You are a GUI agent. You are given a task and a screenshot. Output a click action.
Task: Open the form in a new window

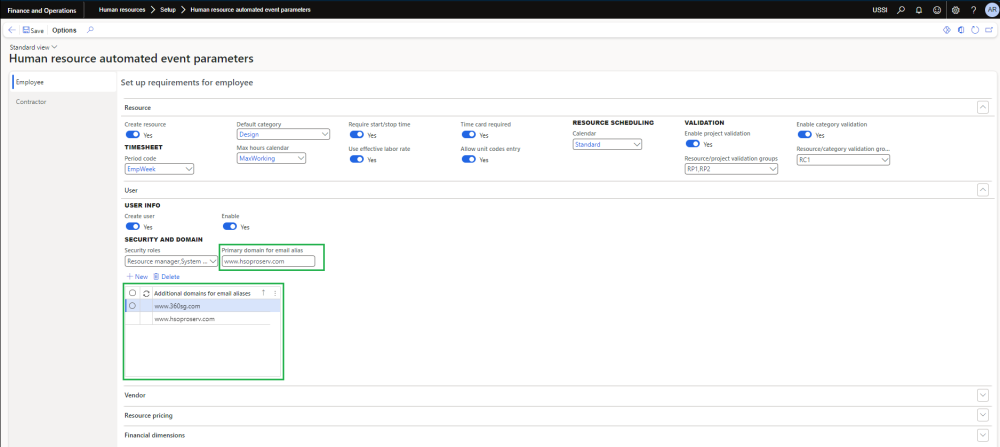(988, 31)
